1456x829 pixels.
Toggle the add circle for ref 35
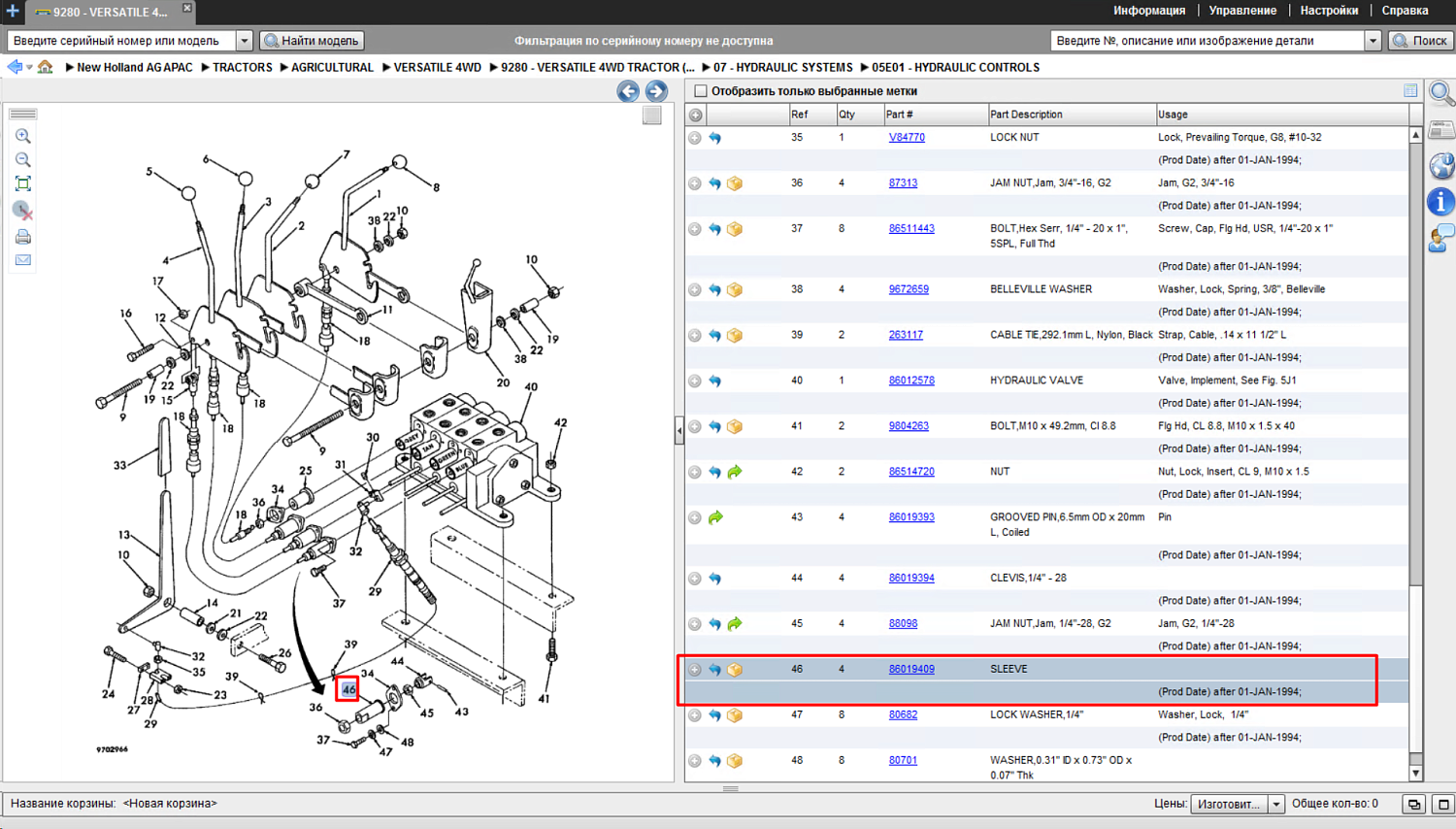point(695,138)
